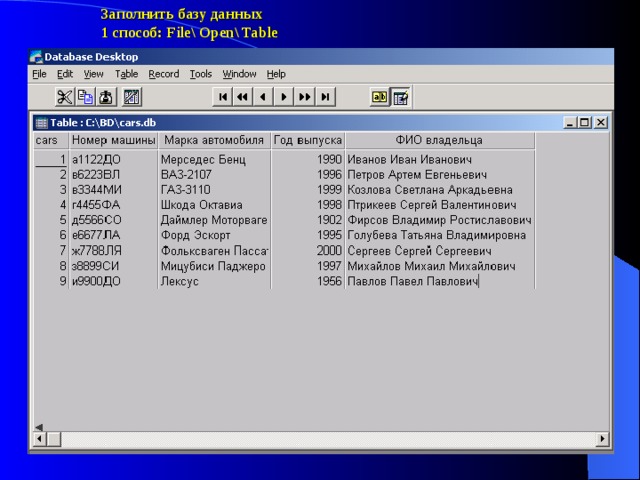Click the Paste toolbar icon
The height and width of the screenshot is (480, 640).
point(107,97)
